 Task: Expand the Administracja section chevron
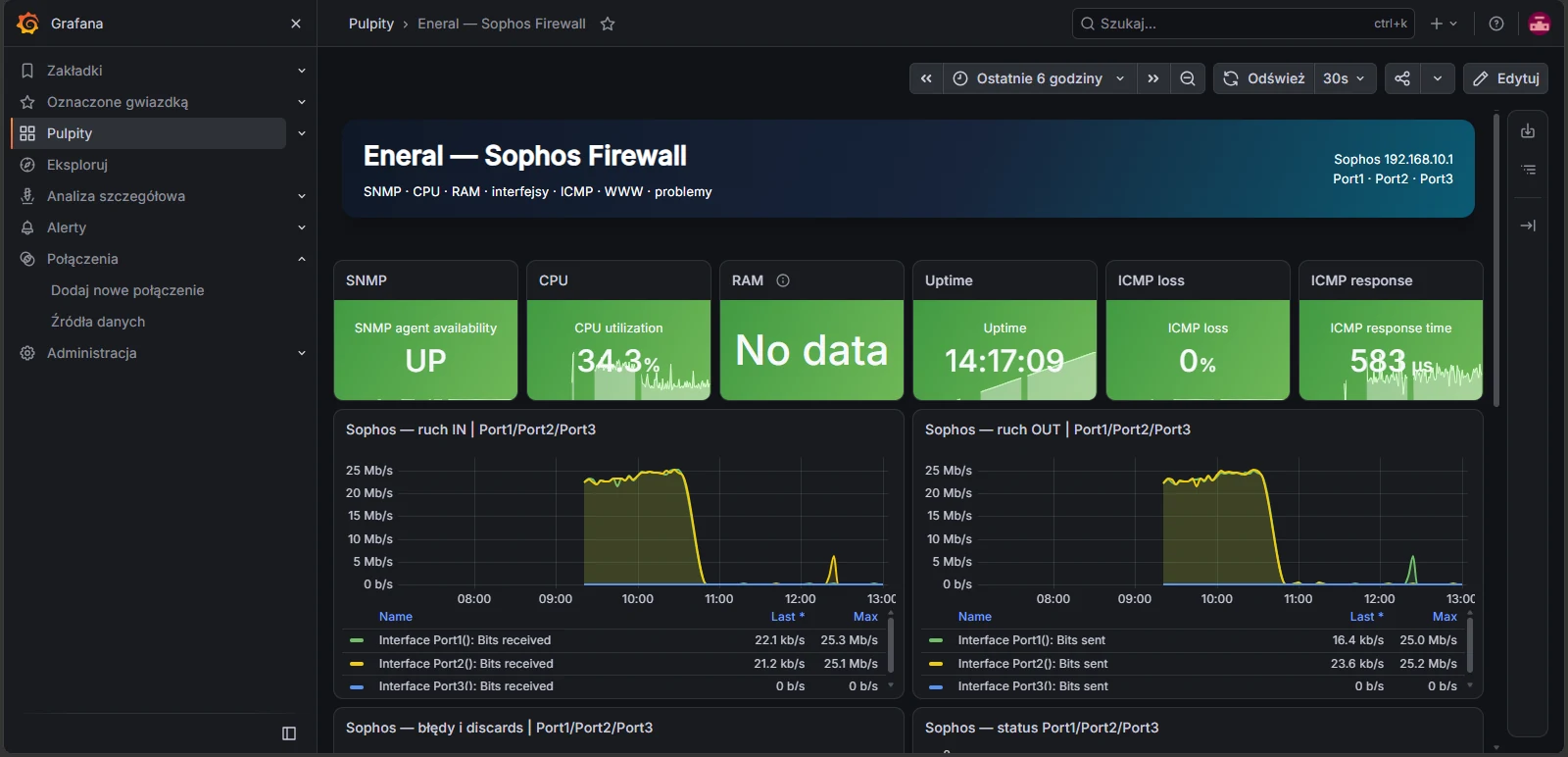pyautogui.click(x=302, y=353)
